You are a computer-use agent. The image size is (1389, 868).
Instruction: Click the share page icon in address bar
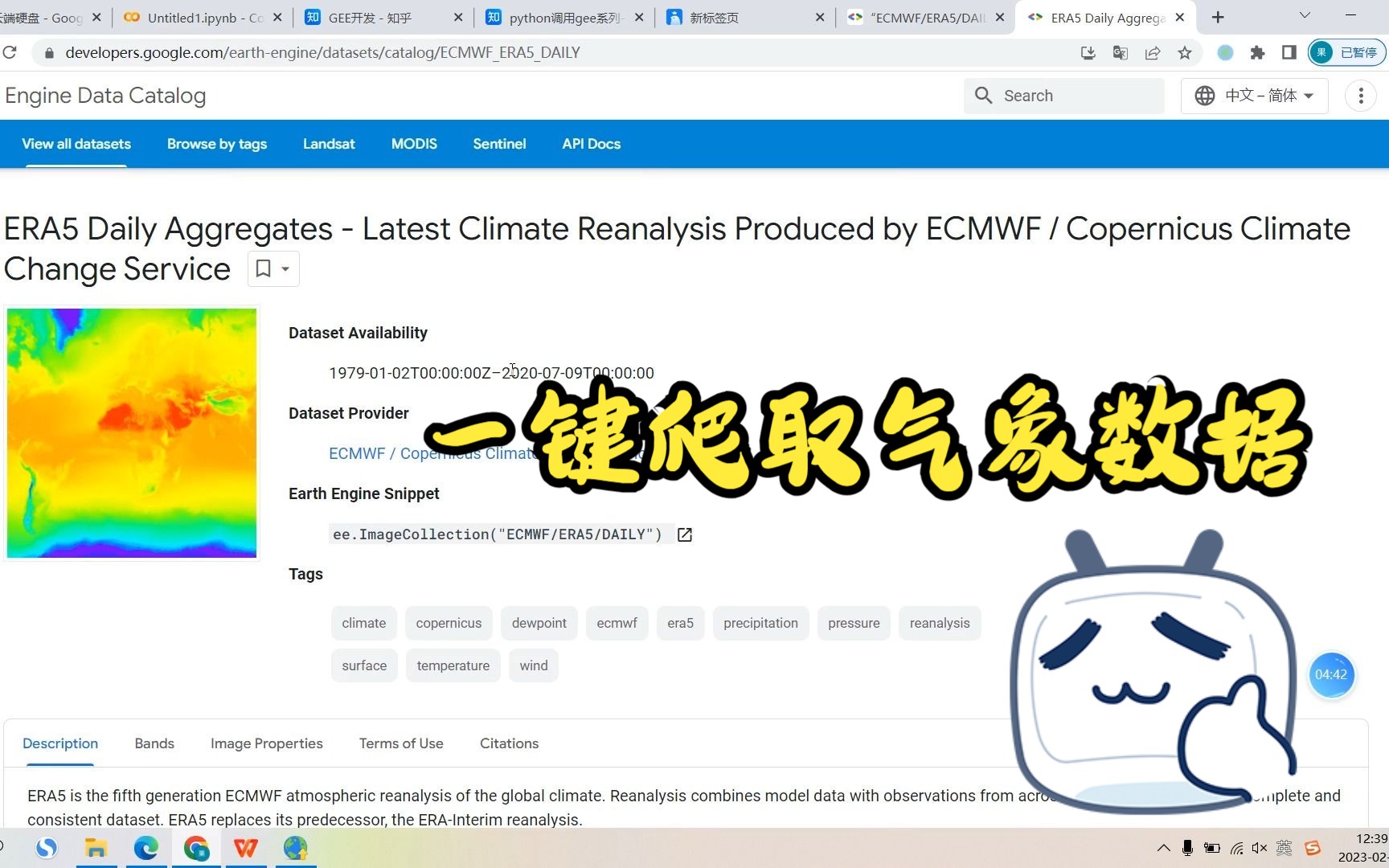pos(1153,52)
